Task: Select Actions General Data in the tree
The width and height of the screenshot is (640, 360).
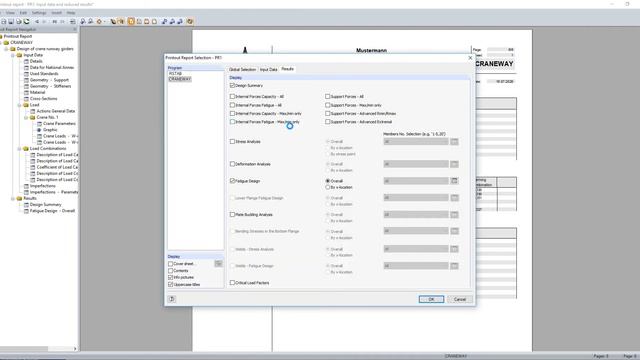Action: tap(56, 111)
